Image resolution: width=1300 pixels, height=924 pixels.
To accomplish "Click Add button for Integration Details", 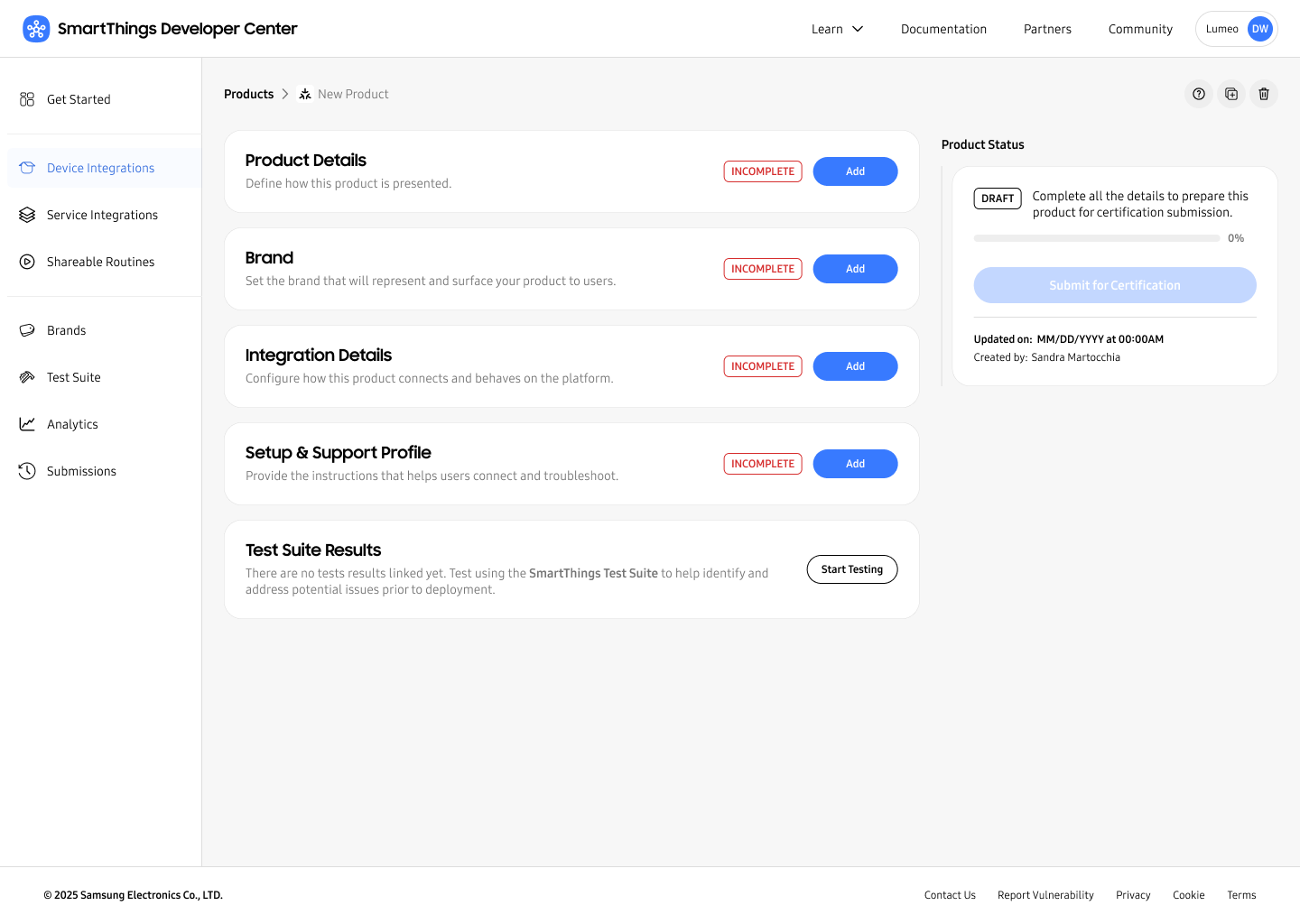I will [x=855, y=366].
